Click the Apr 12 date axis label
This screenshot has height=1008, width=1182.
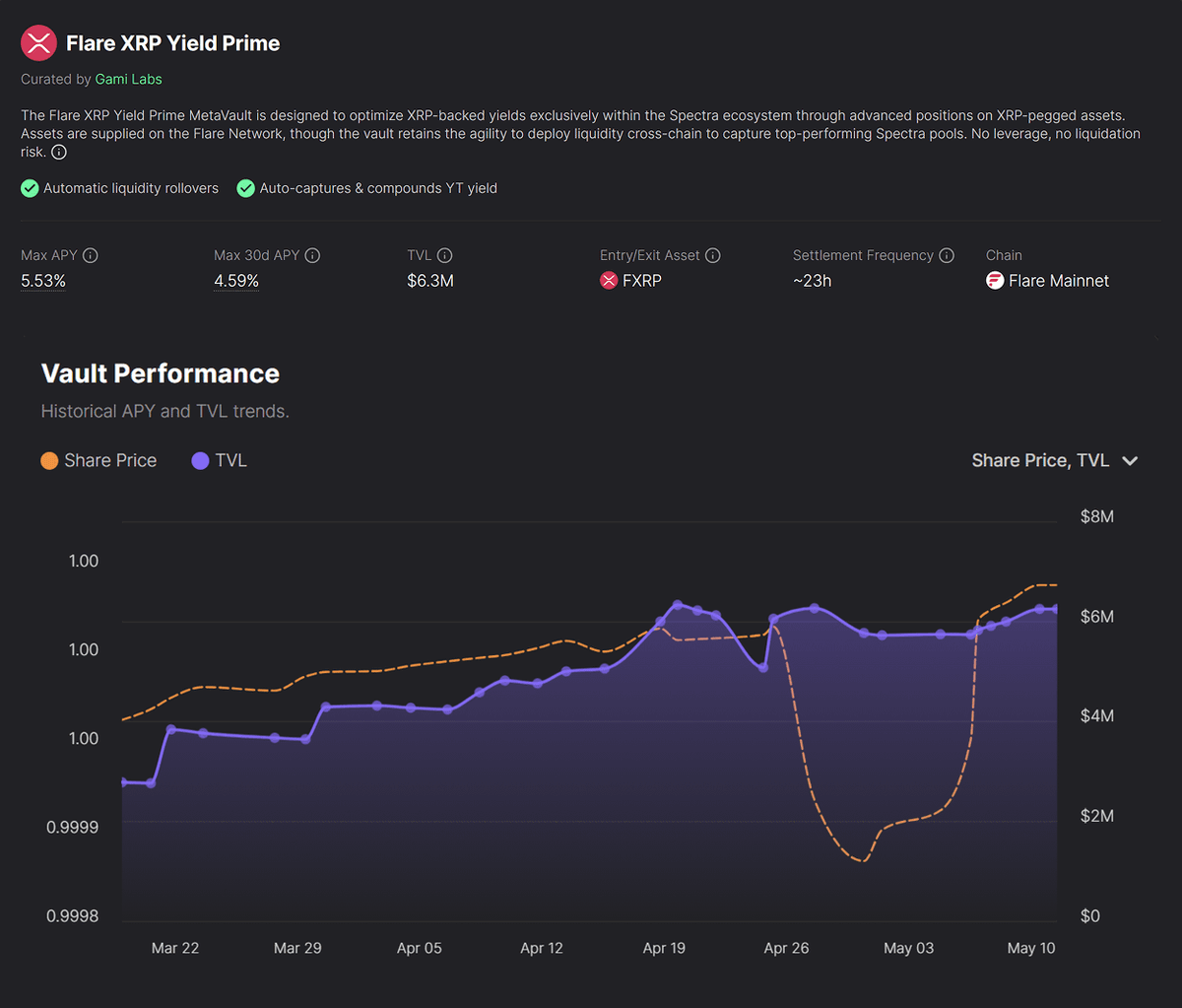(542, 948)
